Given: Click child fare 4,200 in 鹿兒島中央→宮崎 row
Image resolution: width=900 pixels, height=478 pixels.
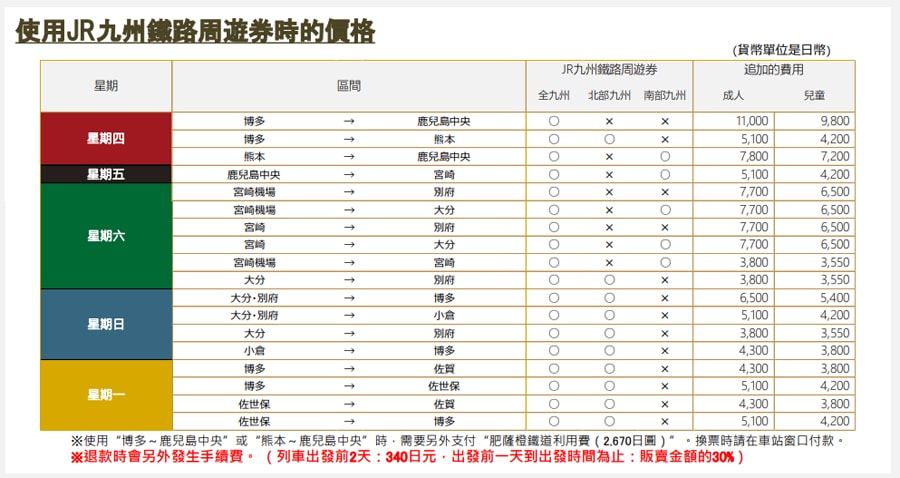Looking at the screenshot, I should pyautogui.click(x=835, y=174).
